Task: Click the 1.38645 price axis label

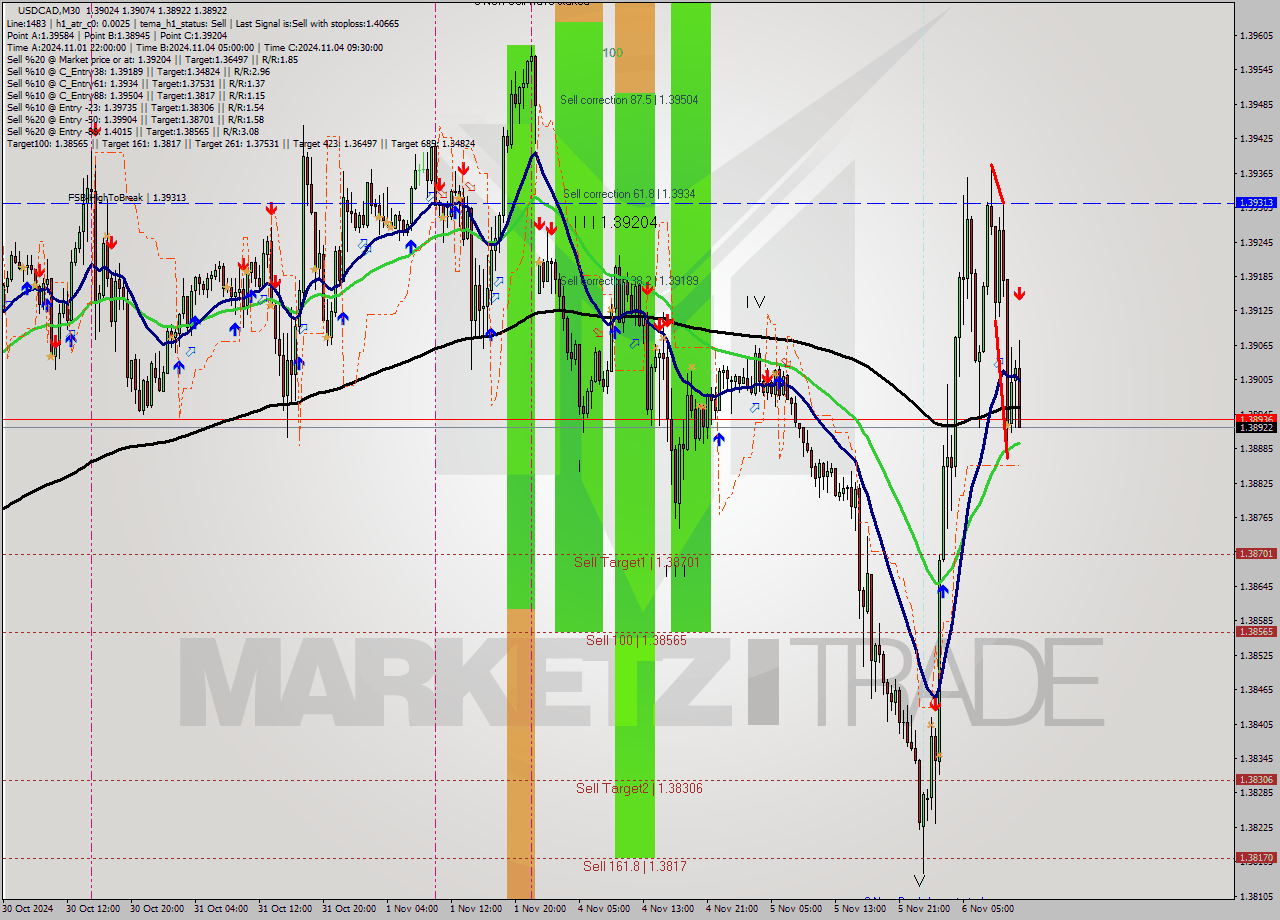Action: click(x=1257, y=587)
